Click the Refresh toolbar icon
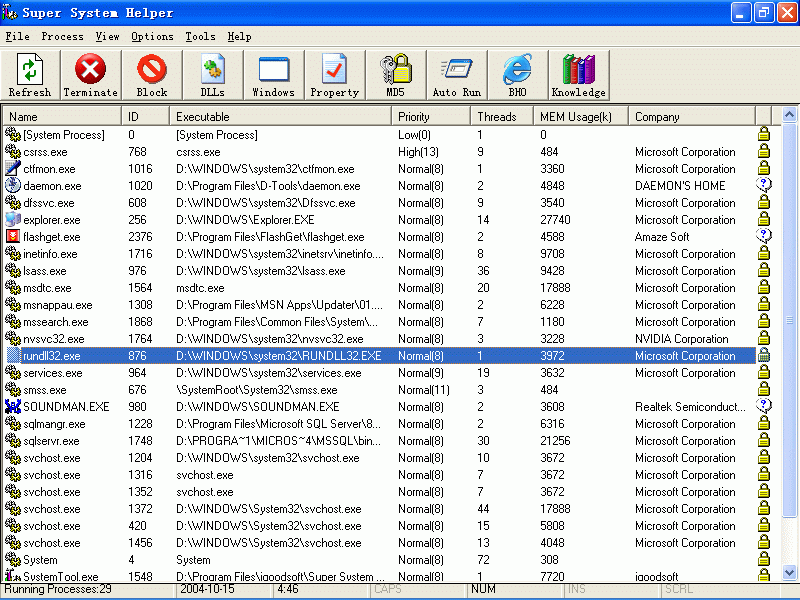This screenshot has width=800, height=600. coord(30,75)
